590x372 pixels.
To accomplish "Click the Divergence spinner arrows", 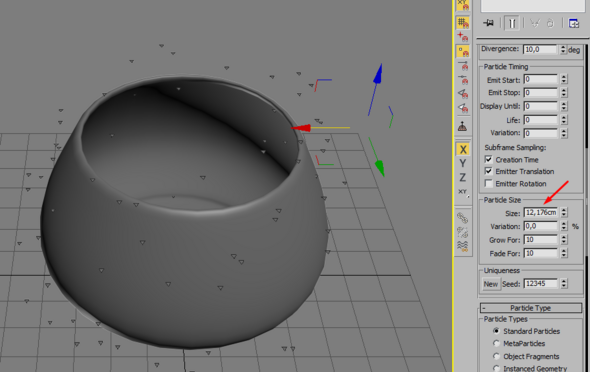I will click(x=563, y=50).
